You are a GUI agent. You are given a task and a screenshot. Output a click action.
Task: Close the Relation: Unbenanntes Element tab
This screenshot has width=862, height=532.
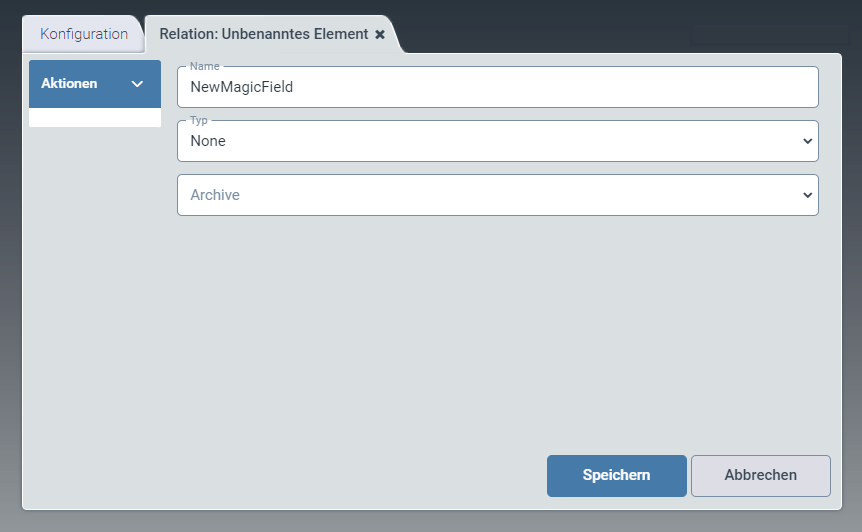(380, 34)
